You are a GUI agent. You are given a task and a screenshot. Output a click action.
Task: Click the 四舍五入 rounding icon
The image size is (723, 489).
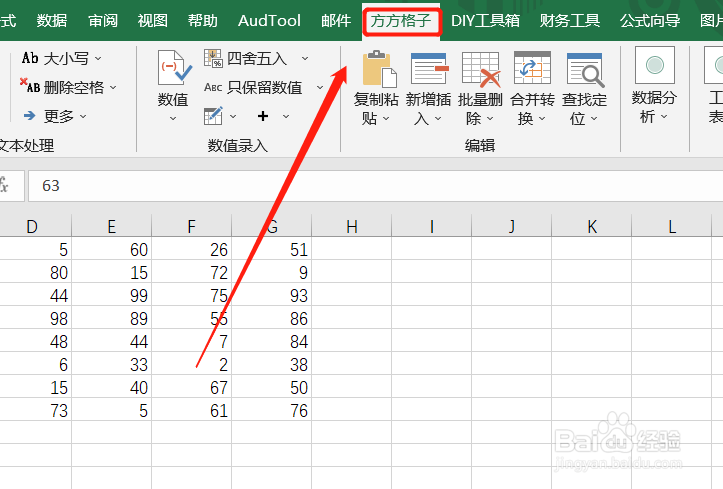213,59
